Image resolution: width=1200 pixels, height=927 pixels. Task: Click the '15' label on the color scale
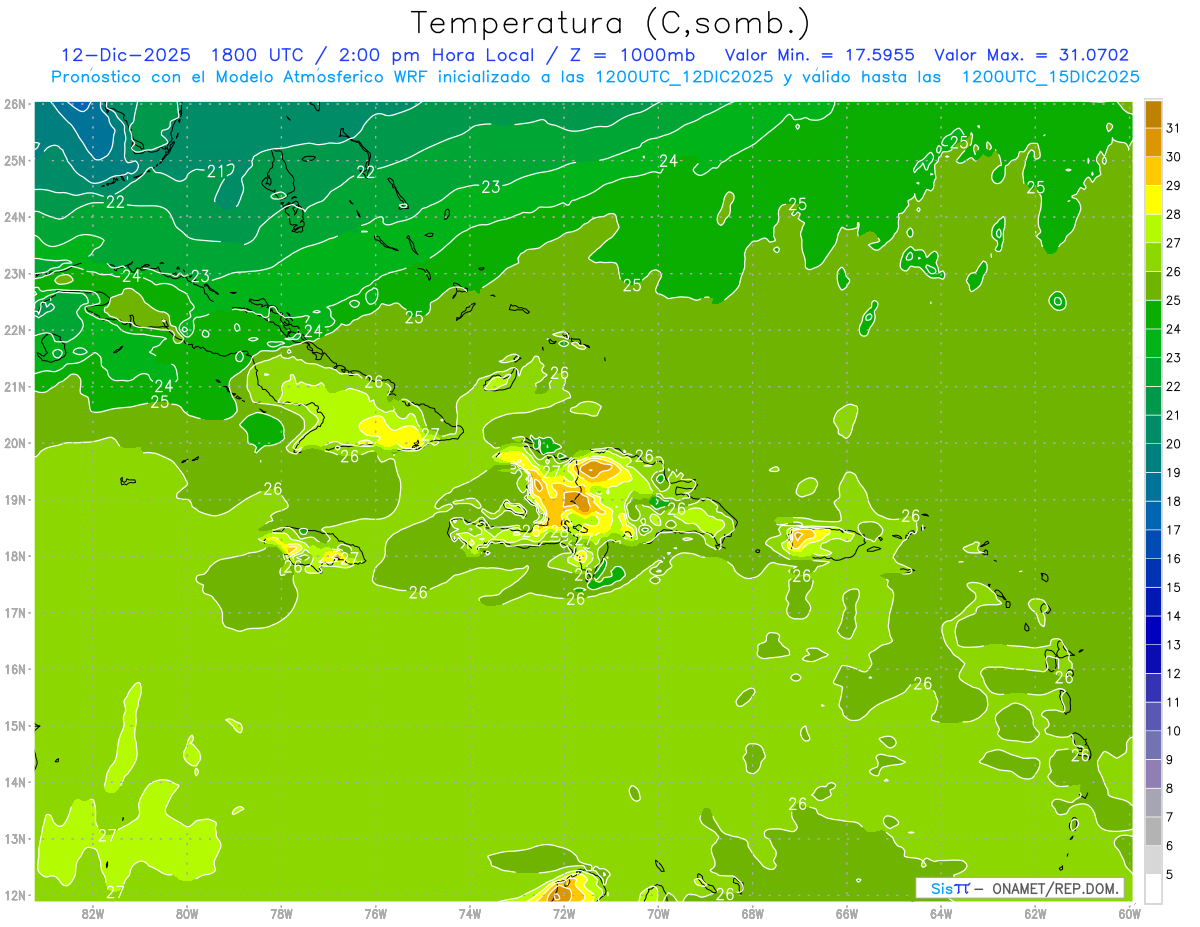pyautogui.click(x=1174, y=588)
